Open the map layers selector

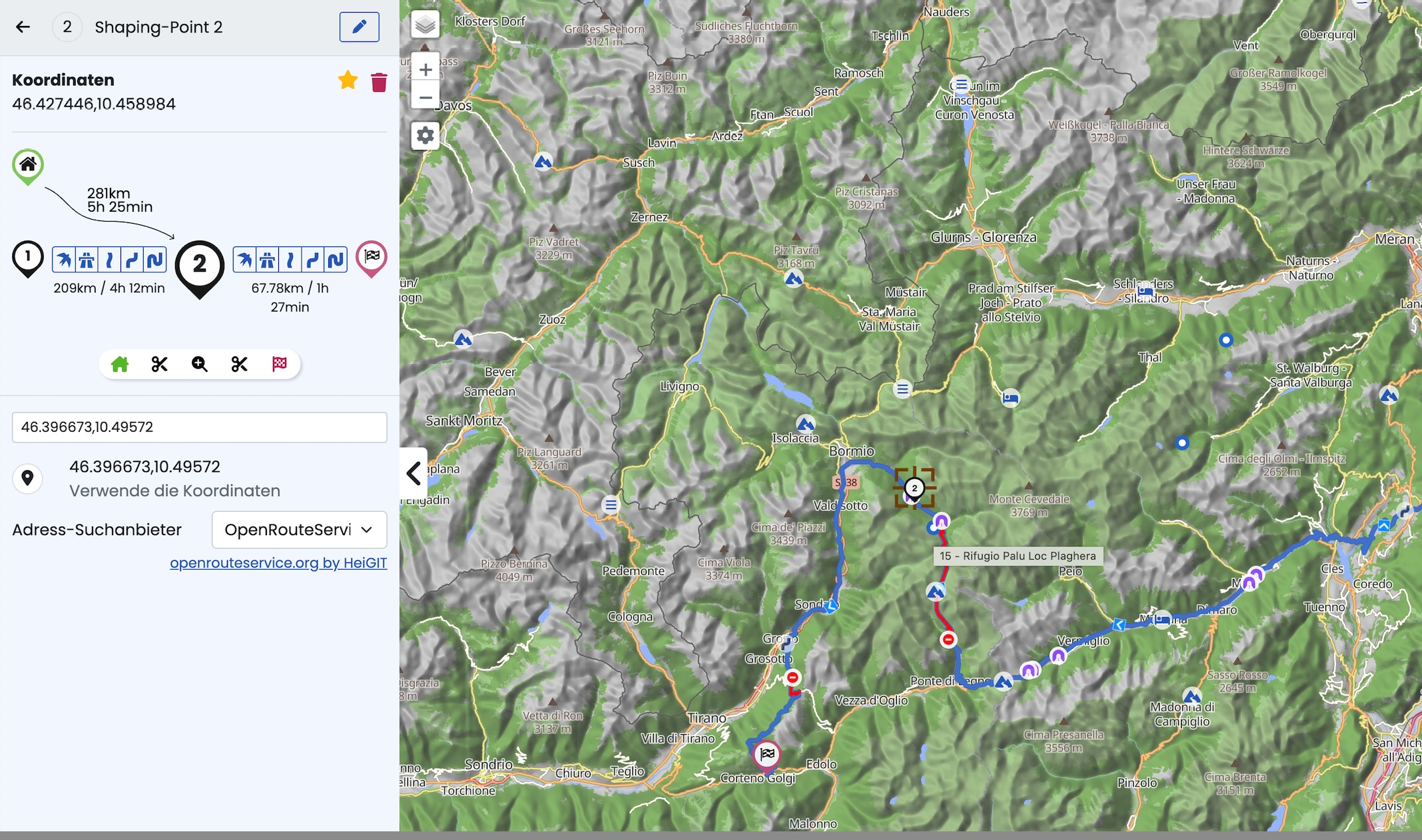click(425, 25)
